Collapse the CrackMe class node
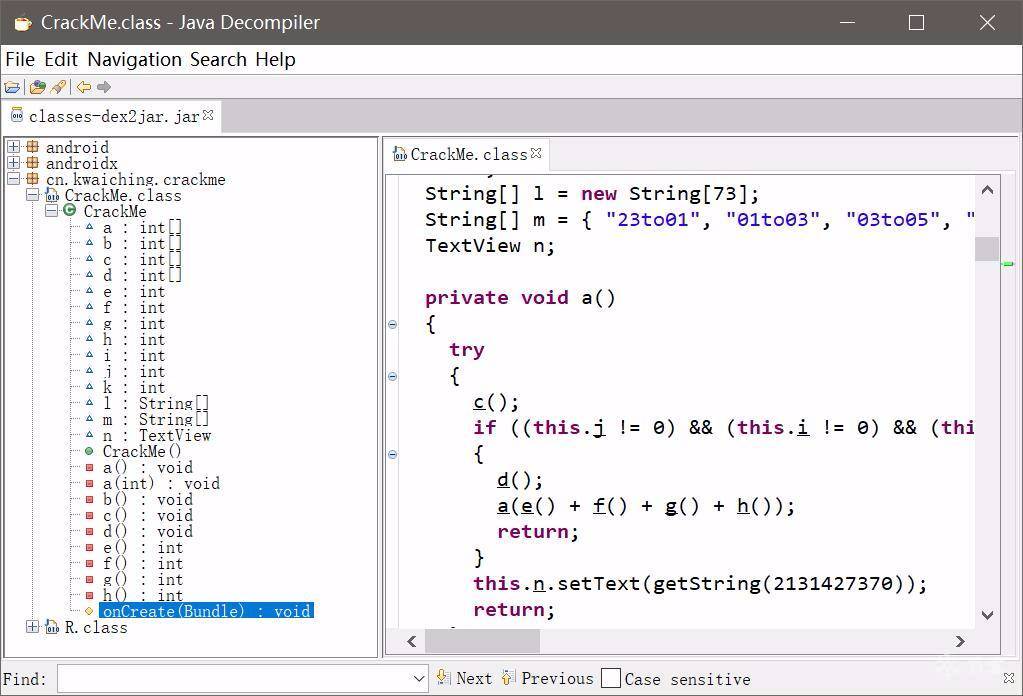 click(x=51, y=211)
